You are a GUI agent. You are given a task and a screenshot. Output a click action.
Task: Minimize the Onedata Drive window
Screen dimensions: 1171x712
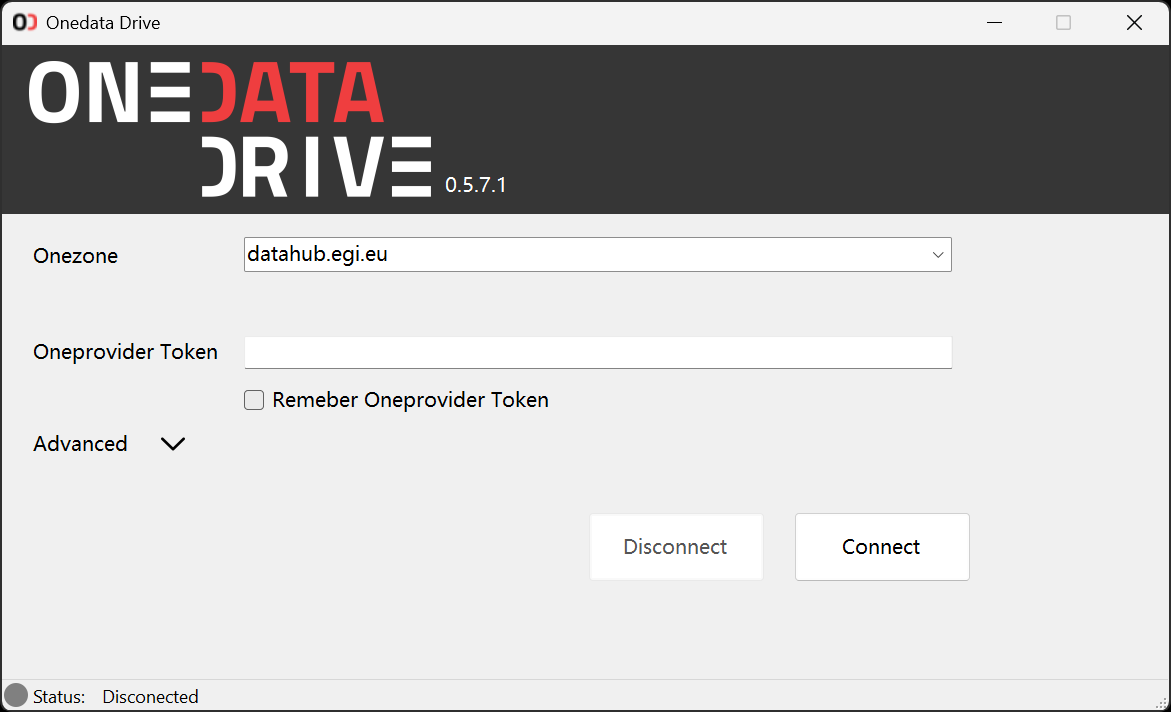(994, 22)
